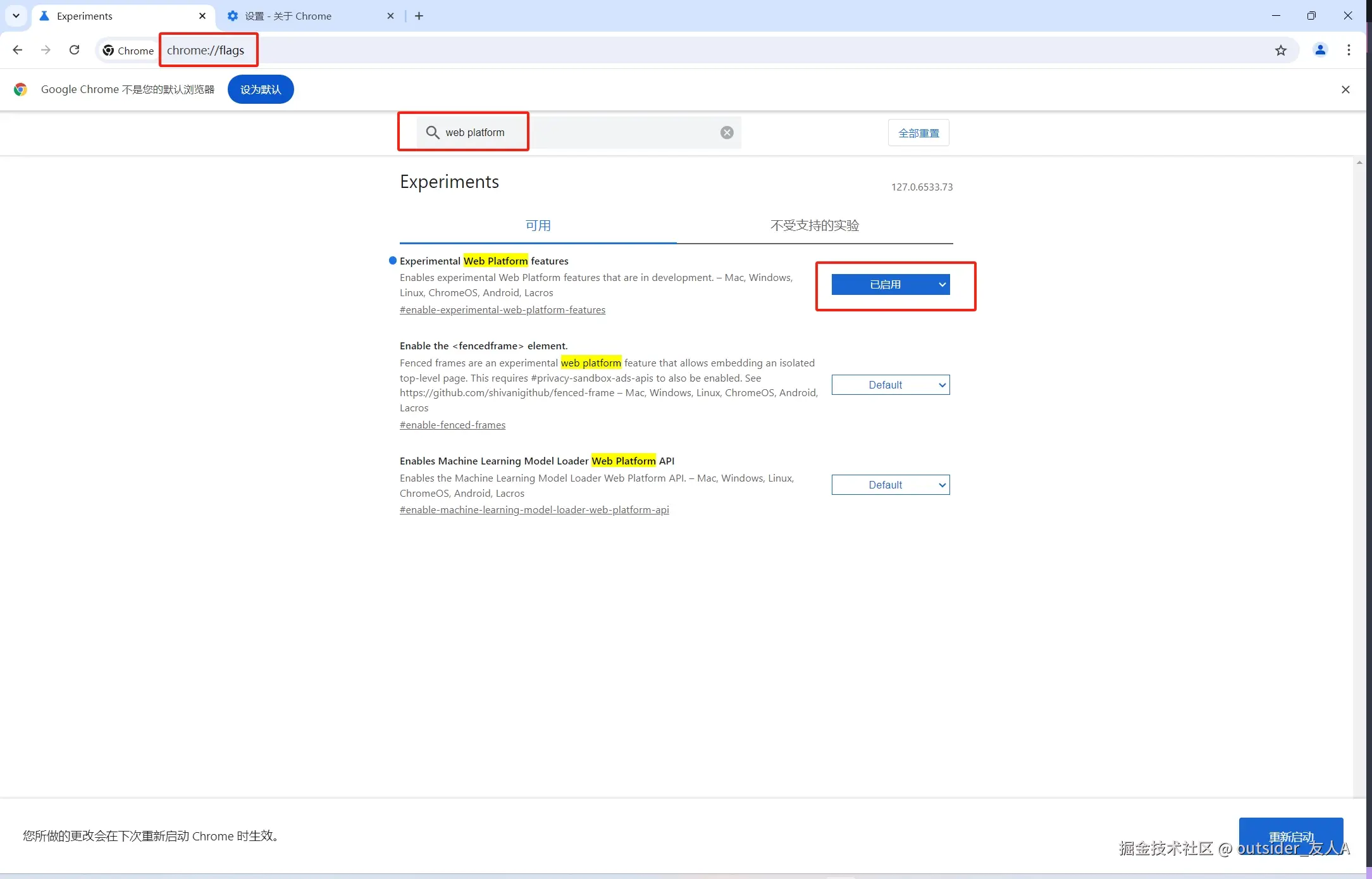This screenshot has height=879, width=1372.
Task: Click the browser back arrow
Action: 18,50
